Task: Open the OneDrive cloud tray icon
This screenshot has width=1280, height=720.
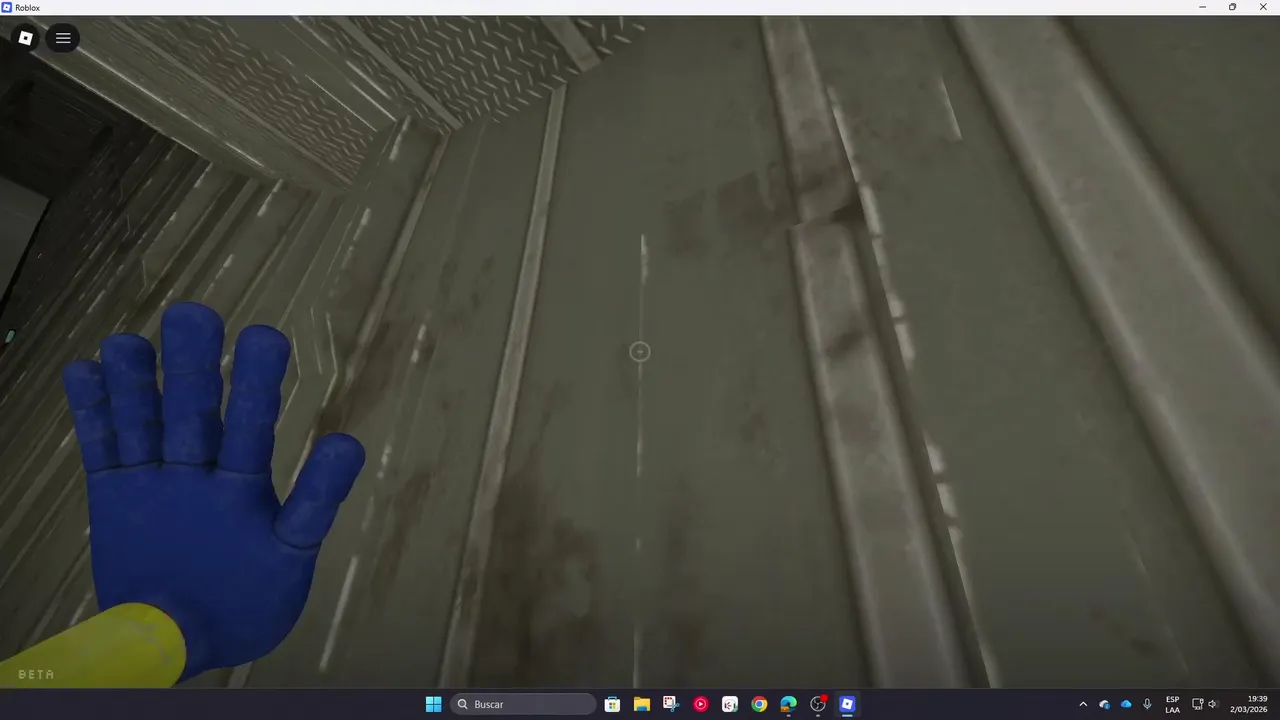Action: pos(1126,704)
